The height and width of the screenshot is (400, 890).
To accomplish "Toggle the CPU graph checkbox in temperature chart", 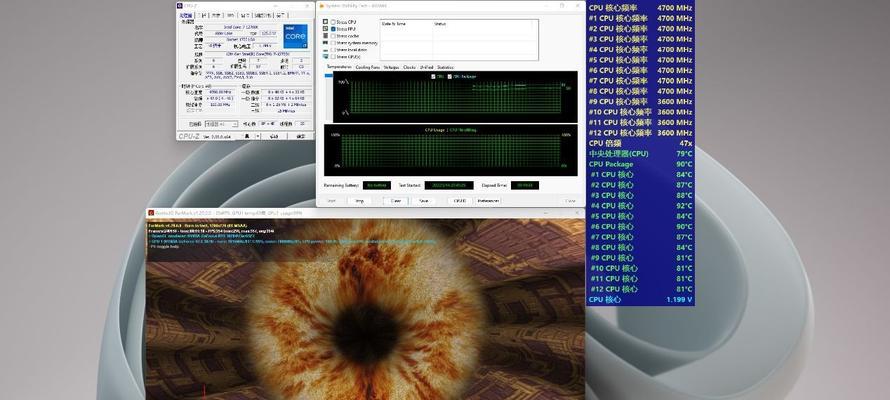I will pyautogui.click(x=433, y=76).
